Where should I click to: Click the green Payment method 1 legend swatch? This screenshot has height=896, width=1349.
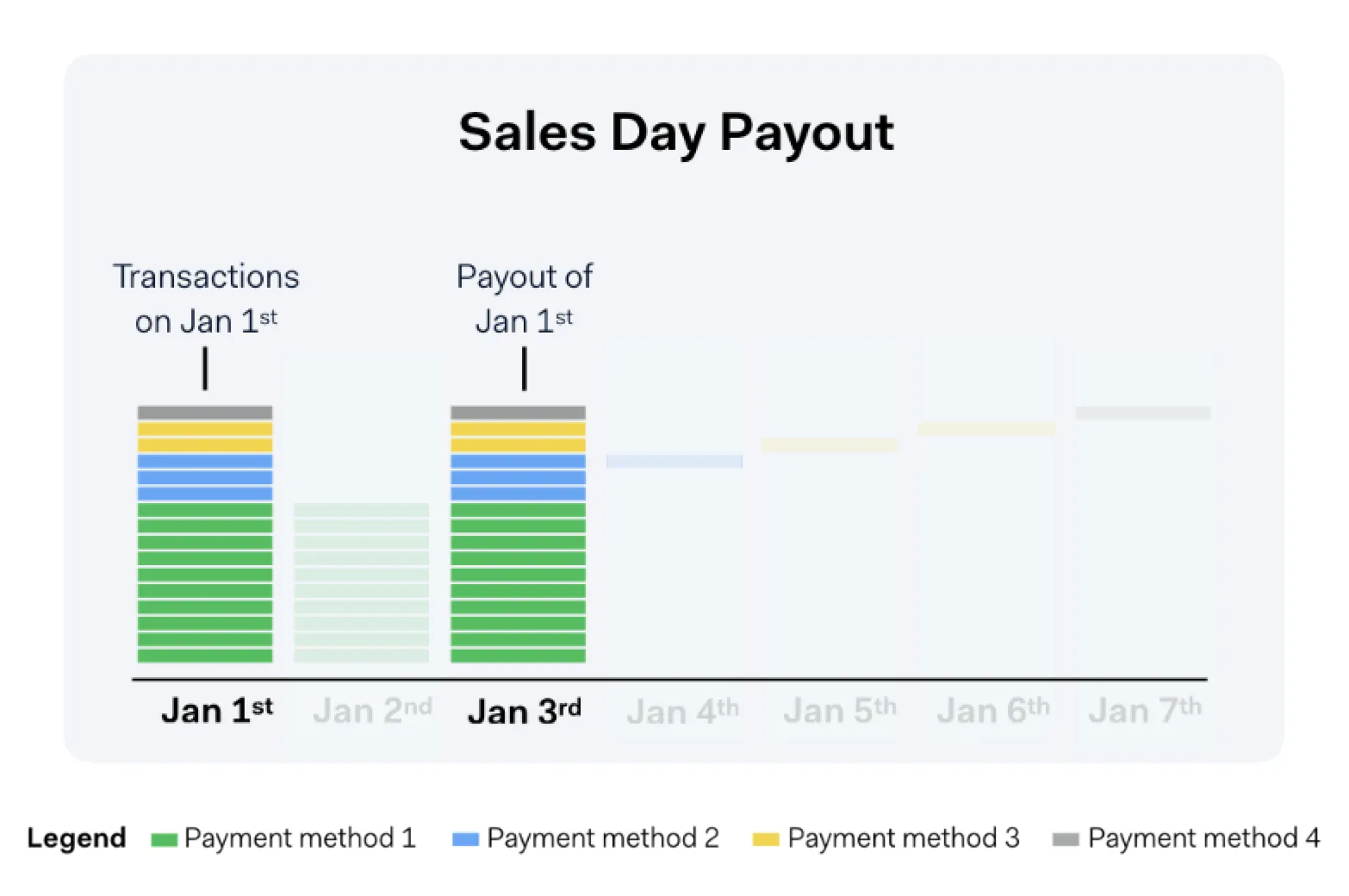(x=164, y=840)
